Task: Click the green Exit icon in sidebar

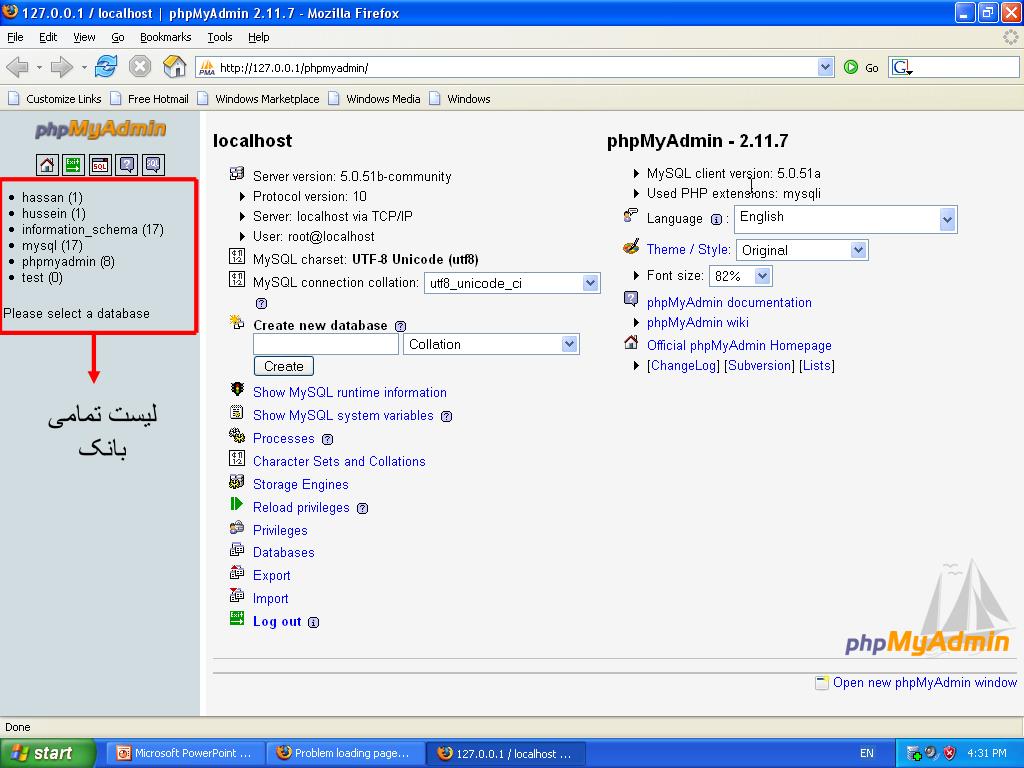Action: coord(73,165)
